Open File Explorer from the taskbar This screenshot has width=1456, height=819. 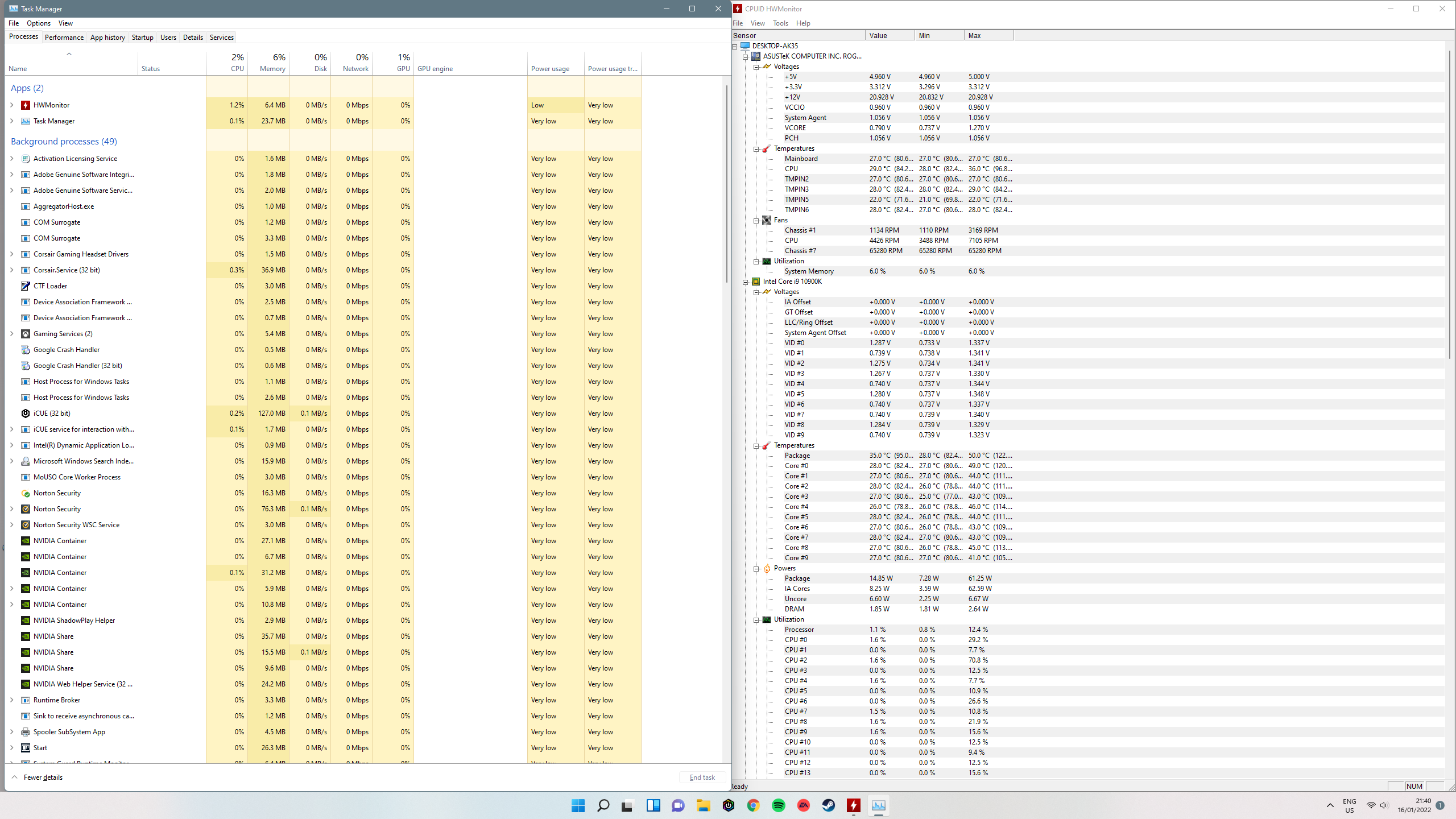704,805
